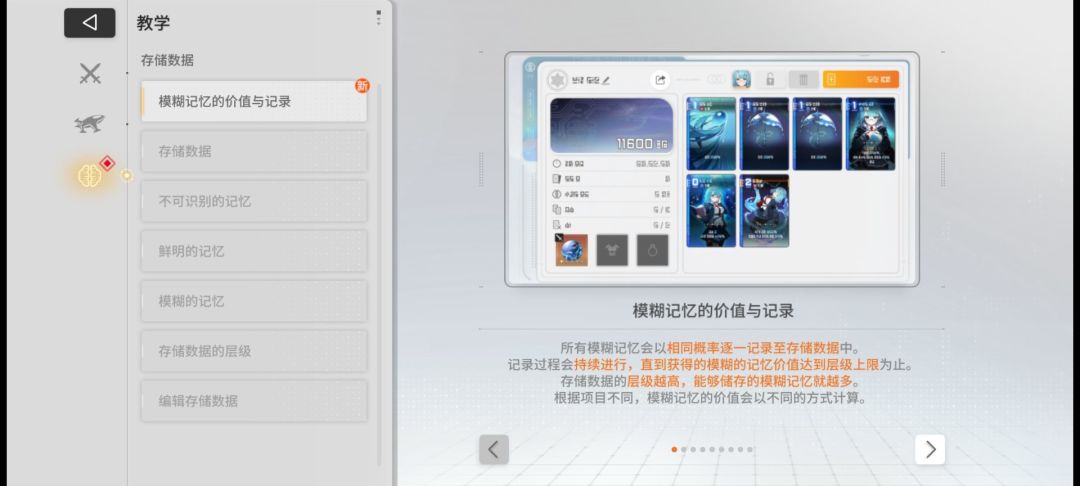
Task: Select 模糊记忆的价值与记录 tutorial entry
Action: point(254,101)
